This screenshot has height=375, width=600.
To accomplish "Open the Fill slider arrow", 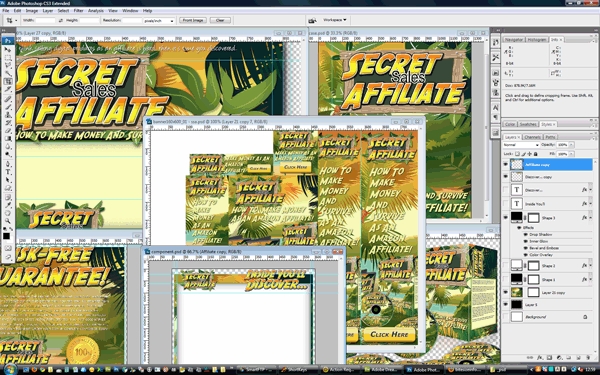I will click(571, 154).
